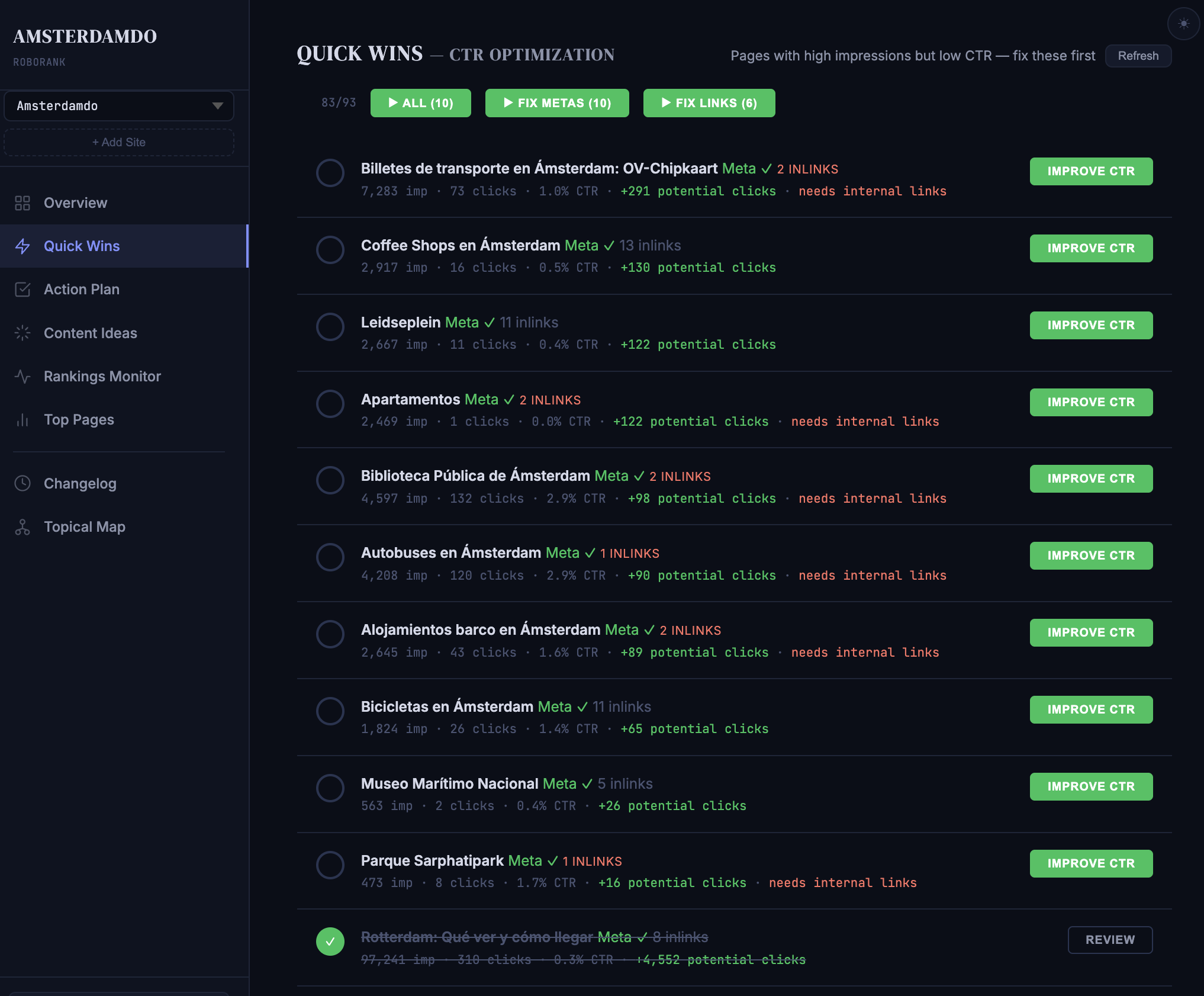Run FIX METAS (10) batch

(x=557, y=103)
